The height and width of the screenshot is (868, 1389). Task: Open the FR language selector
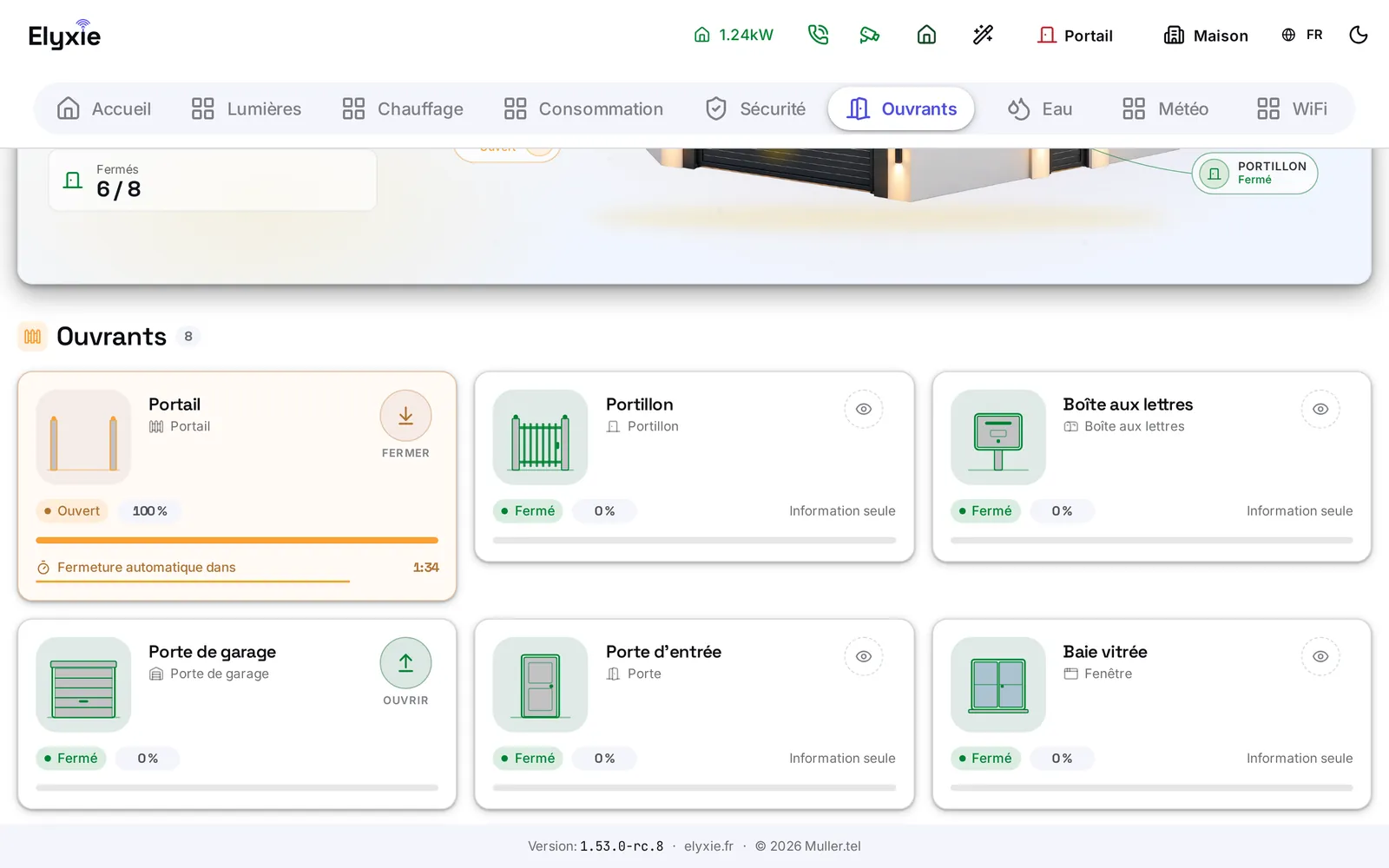click(x=1302, y=35)
